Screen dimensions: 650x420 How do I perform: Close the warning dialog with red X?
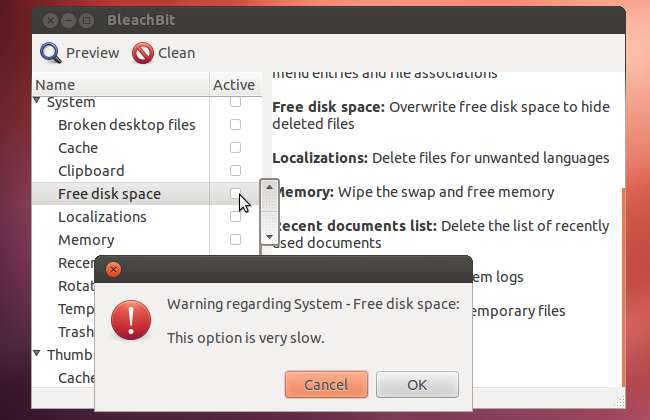pos(113,269)
